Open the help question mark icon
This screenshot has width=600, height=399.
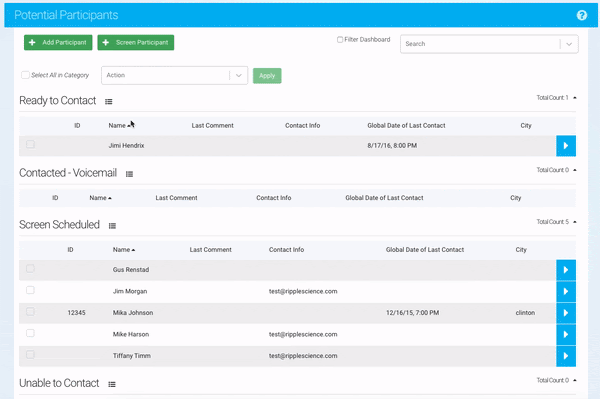582,15
